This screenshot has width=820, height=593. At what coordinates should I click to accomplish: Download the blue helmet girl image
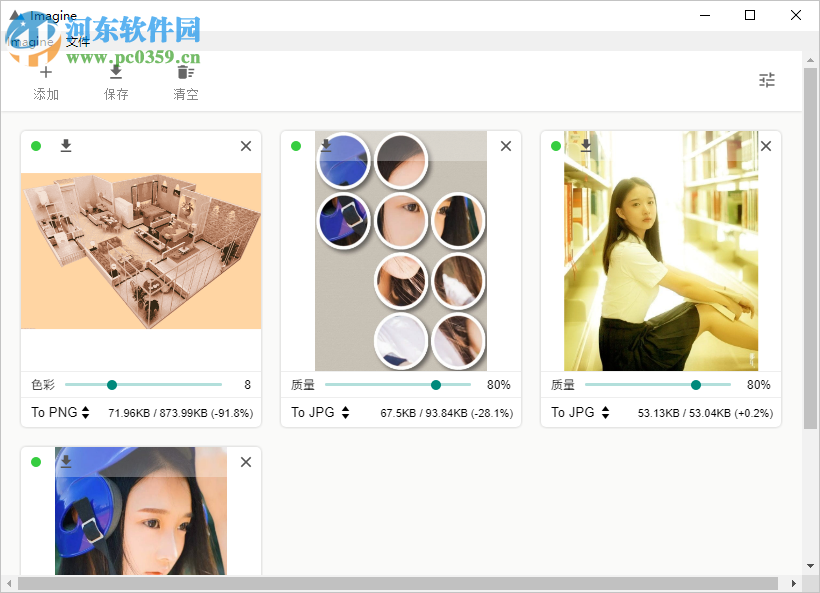tap(66, 461)
